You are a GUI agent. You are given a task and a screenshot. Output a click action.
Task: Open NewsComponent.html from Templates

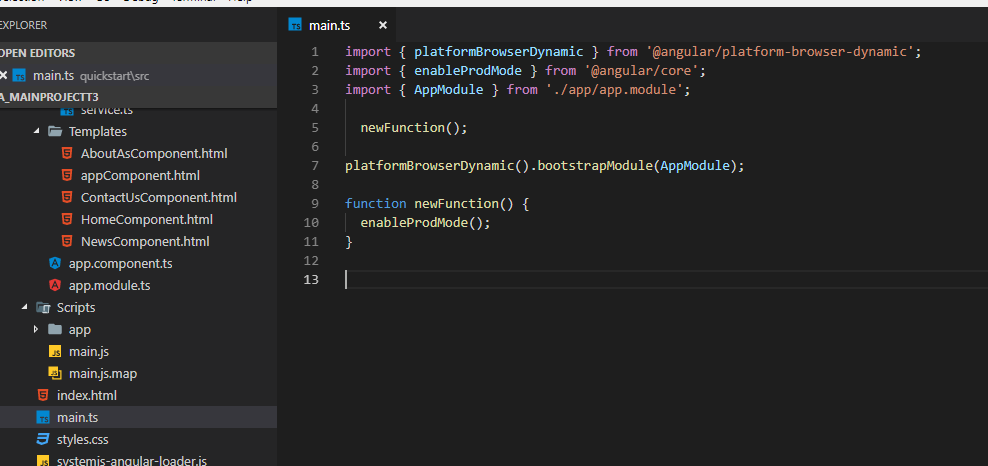pos(145,242)
